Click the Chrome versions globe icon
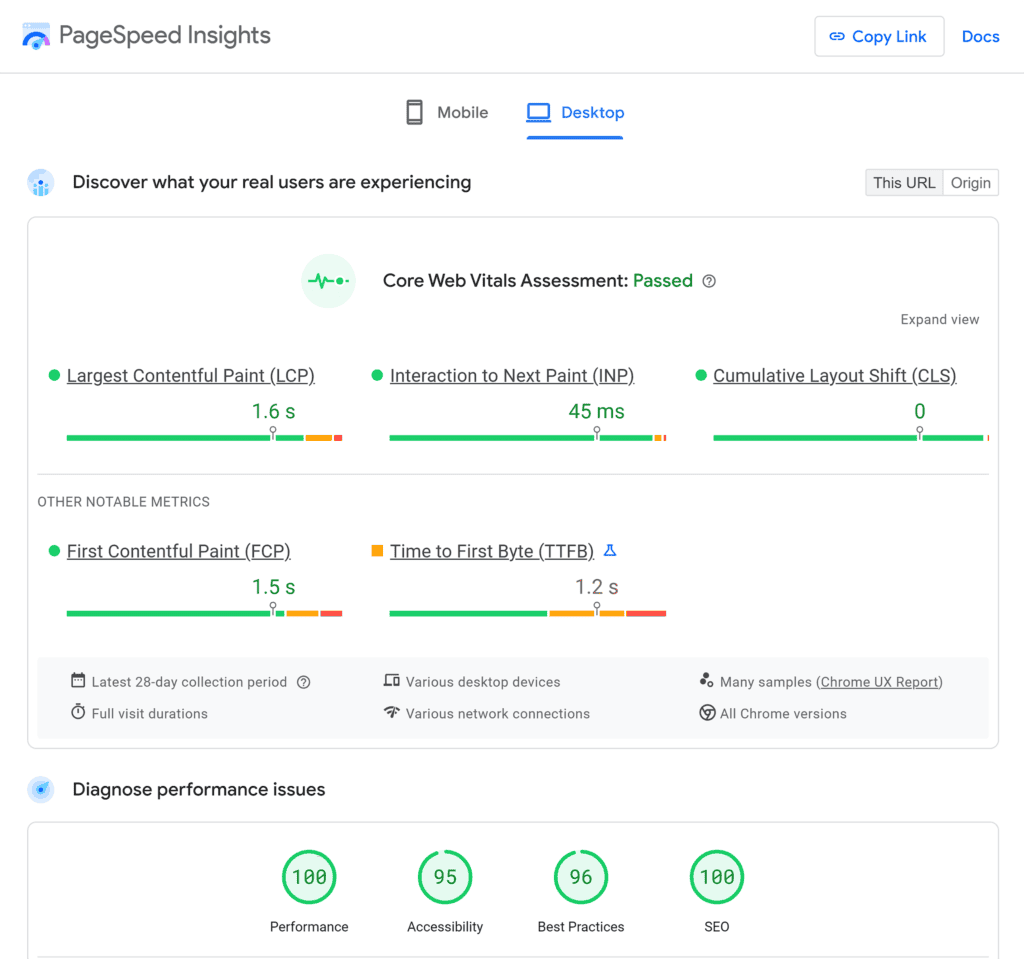Screen dimensions: 1024x959 pyautogui.click(x=707, y=713)
